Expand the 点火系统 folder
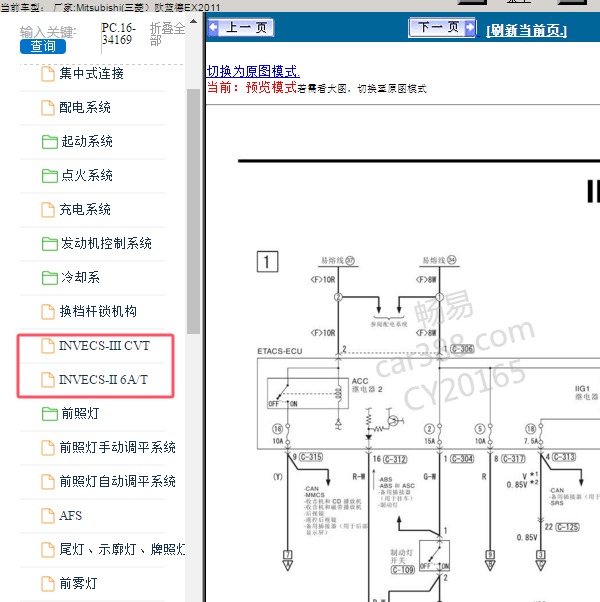The image size is (600, 602). pyautogui.click(x=87, y=175)
